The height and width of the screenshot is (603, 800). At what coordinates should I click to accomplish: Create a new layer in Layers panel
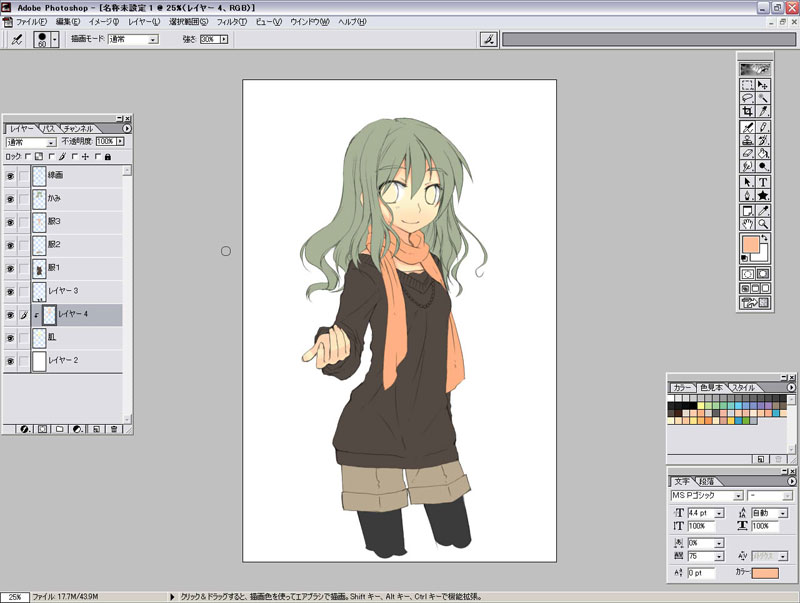click(x=96, y=429)
